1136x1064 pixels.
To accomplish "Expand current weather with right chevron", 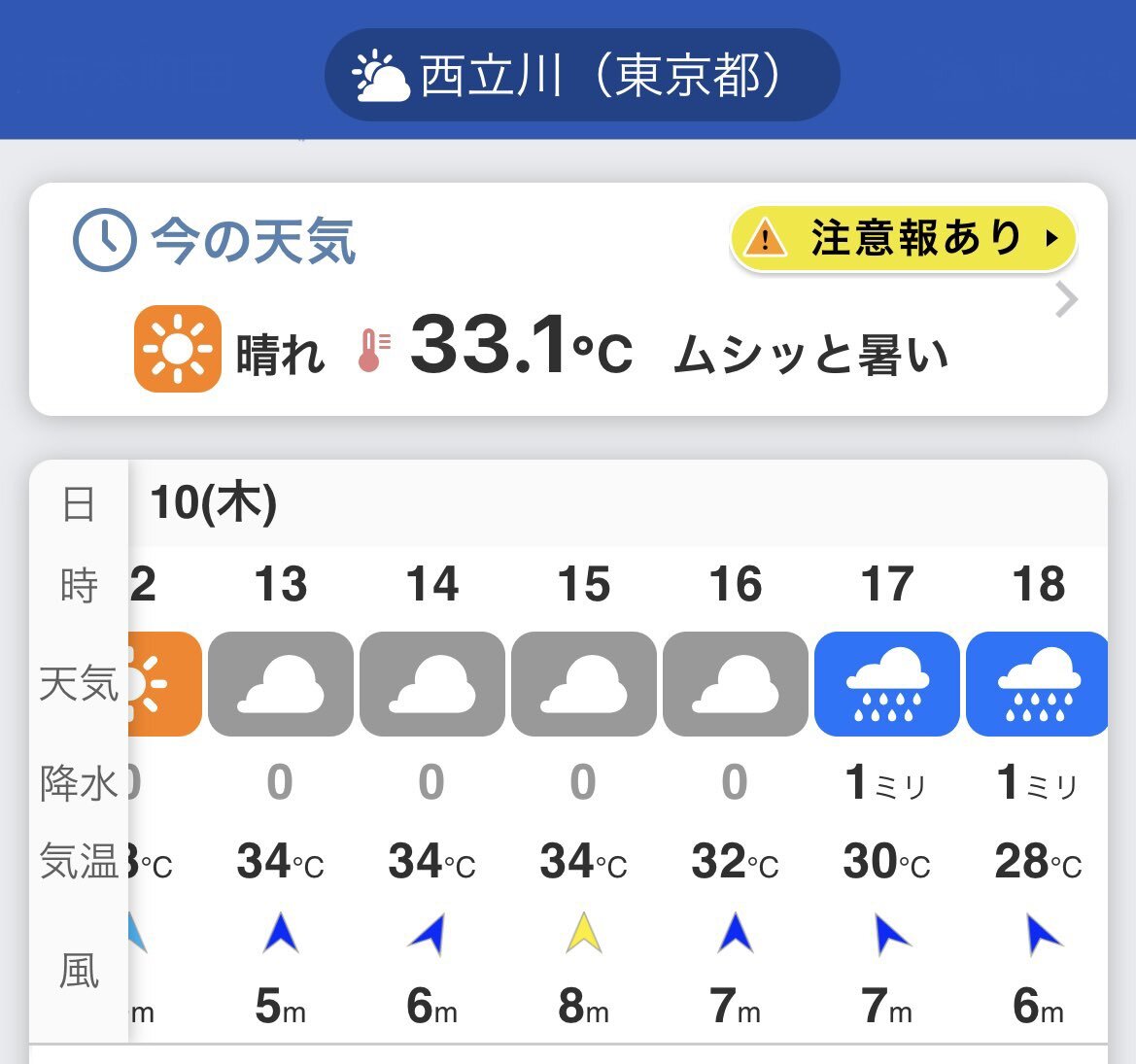I will [1066, 300].
